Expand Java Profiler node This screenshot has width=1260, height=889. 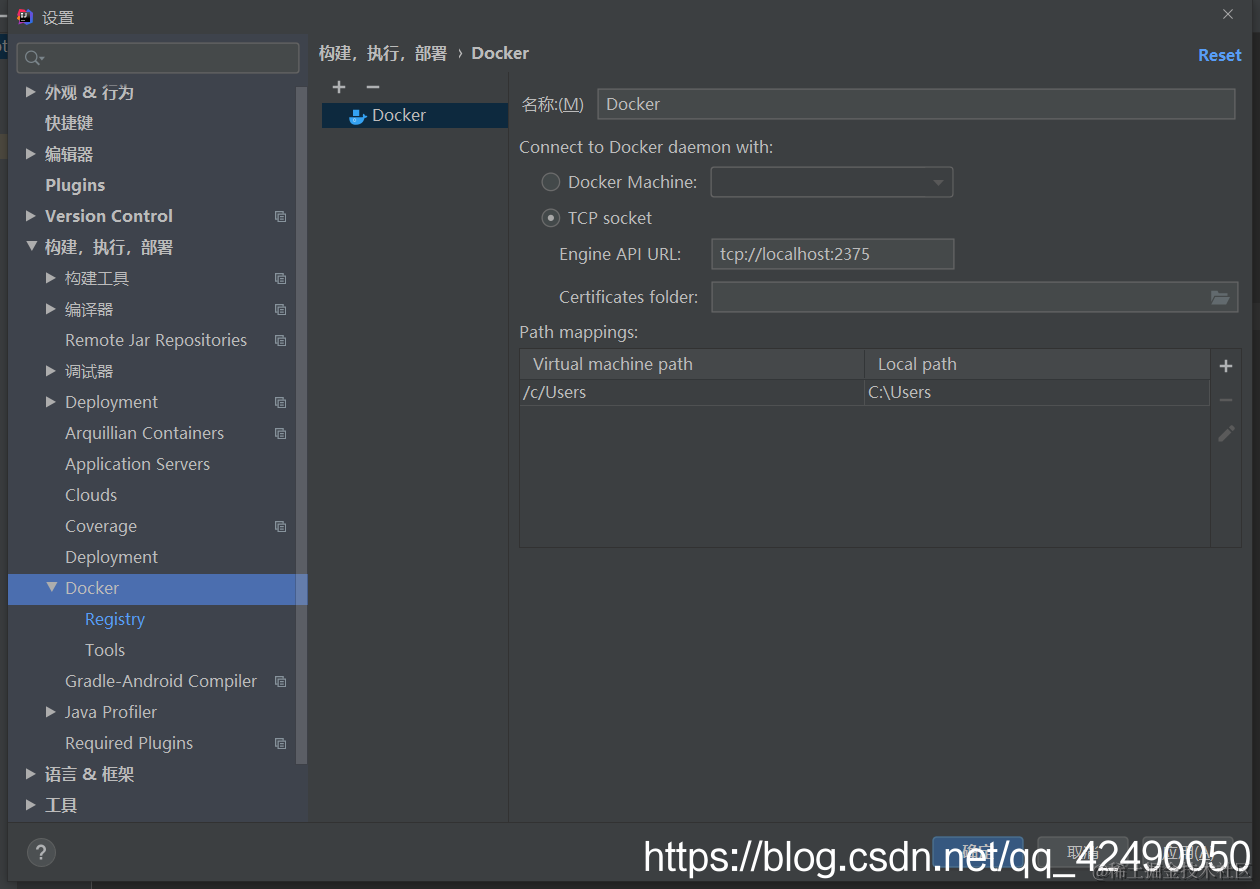51,712
